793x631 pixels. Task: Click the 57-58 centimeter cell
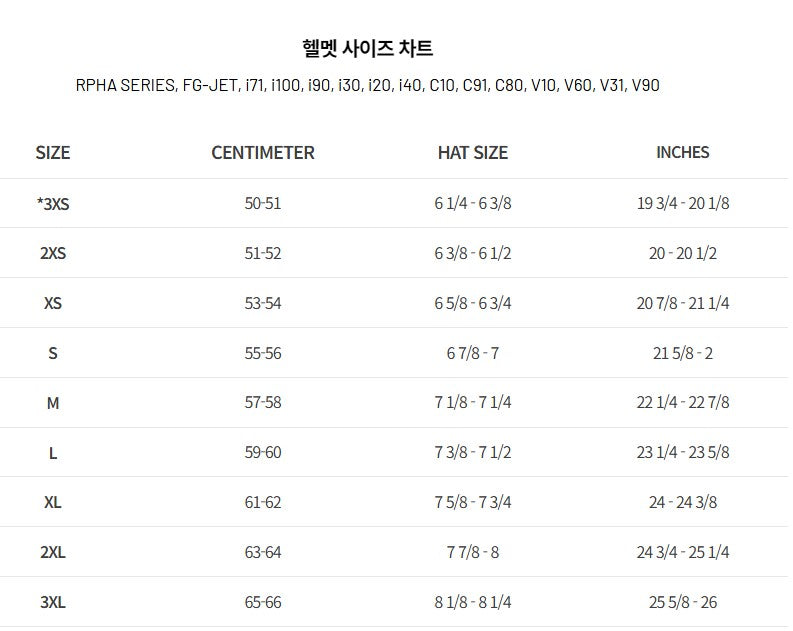263,403
